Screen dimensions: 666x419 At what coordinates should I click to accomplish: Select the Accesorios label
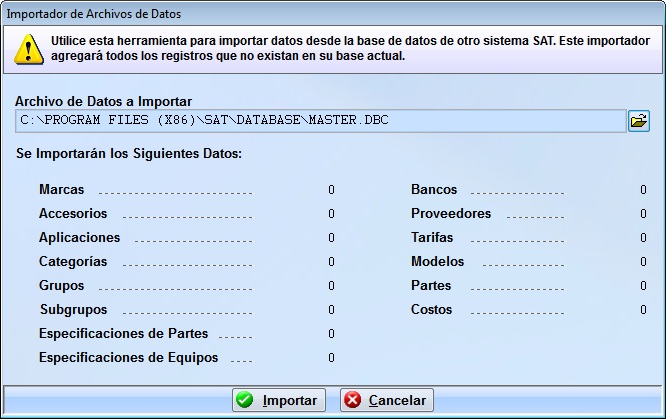point(73,213)
